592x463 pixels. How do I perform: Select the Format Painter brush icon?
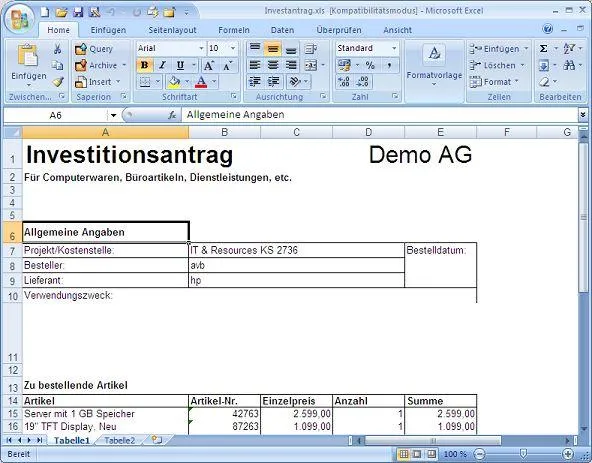58,82
